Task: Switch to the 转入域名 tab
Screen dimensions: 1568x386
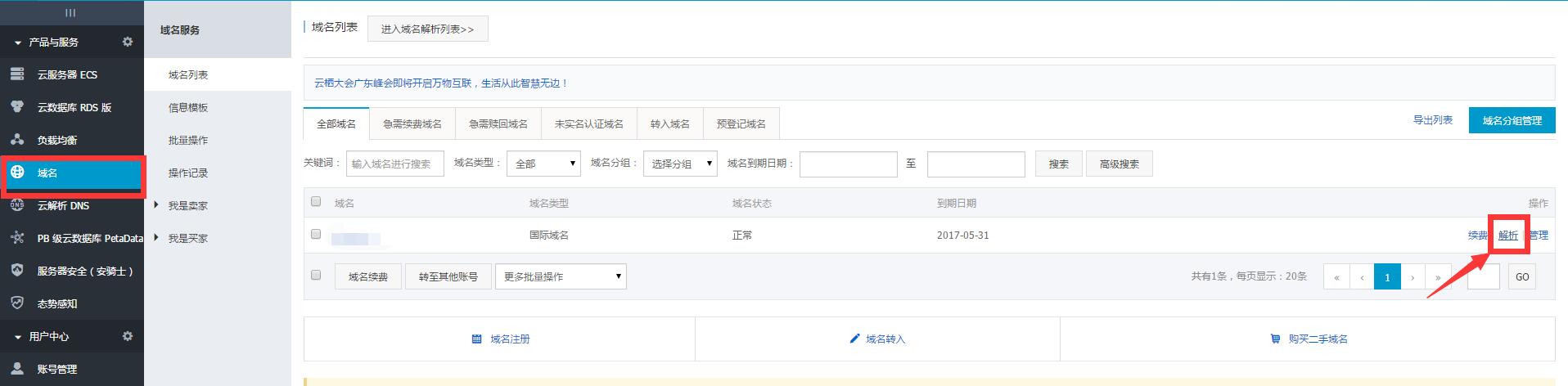Action: coord(669,123)
